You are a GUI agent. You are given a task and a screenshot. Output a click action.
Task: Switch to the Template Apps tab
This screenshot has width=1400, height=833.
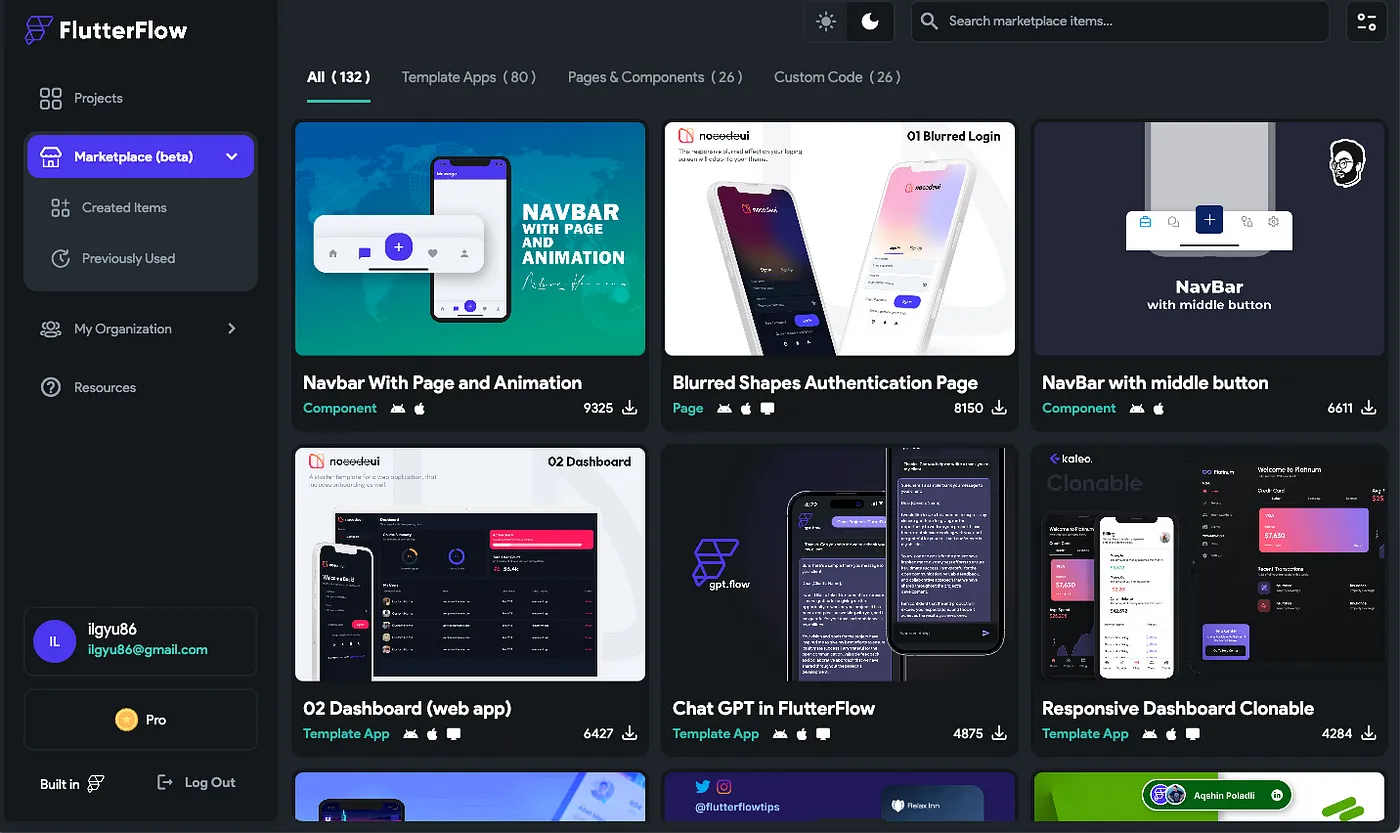[x=468, y=77]
